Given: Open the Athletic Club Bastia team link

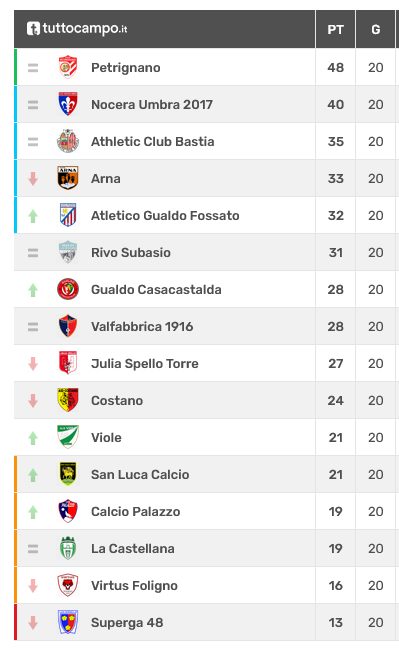Looking at the screenshot, I should tap(153, 142).
